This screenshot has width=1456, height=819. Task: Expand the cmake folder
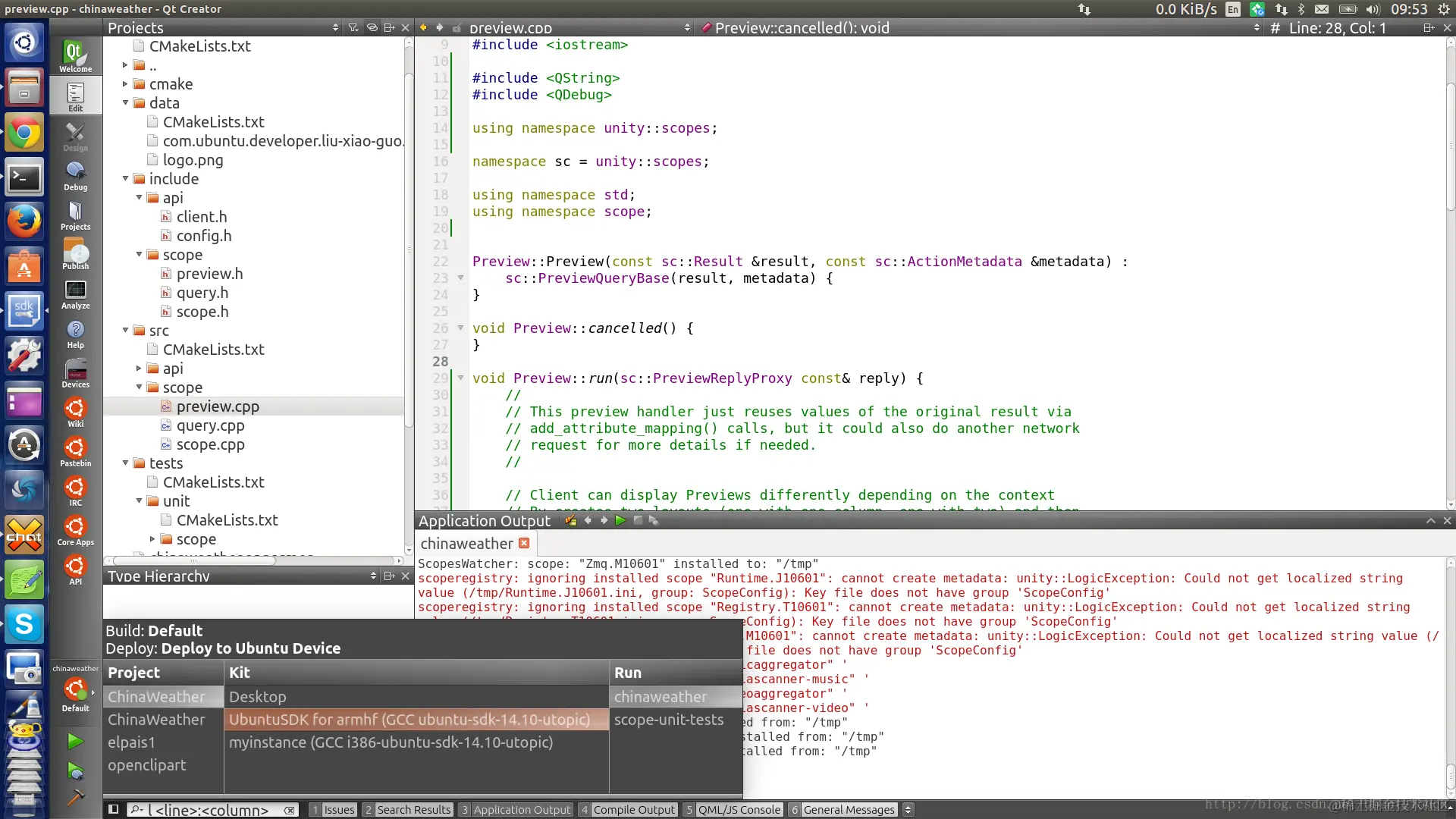coord(126,83)
